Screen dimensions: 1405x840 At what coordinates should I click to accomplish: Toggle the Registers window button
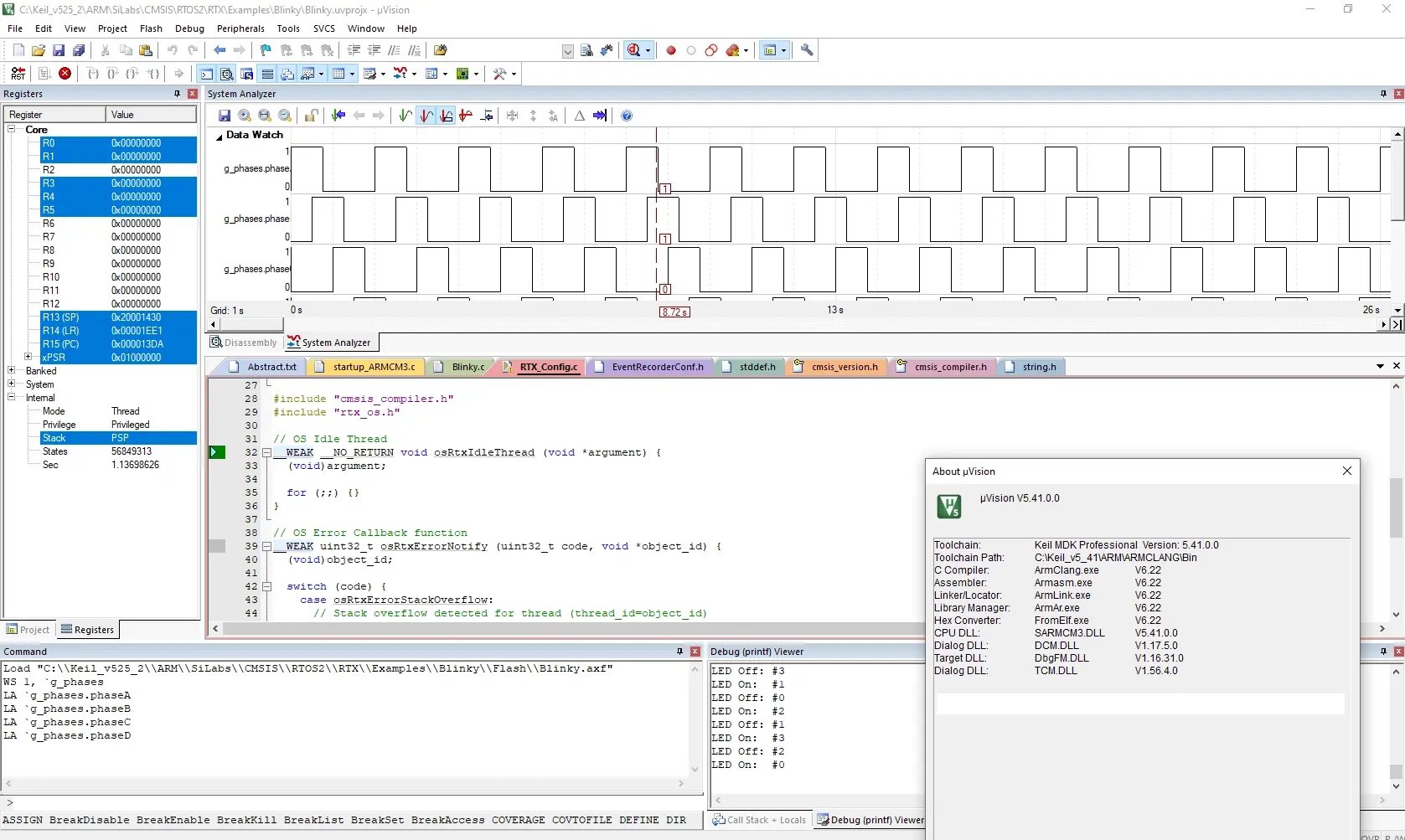pyautogui.click(x=267, y=74)
